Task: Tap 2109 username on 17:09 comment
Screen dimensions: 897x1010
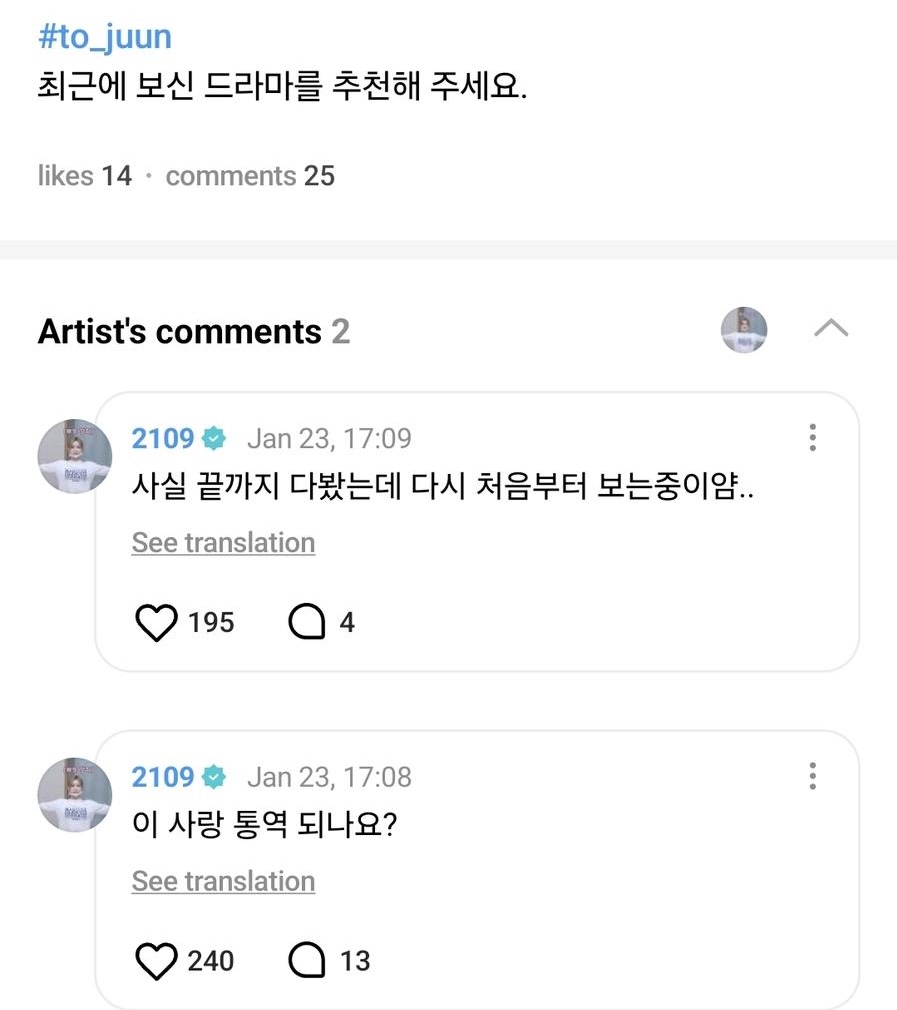Action: pos(163,438)
